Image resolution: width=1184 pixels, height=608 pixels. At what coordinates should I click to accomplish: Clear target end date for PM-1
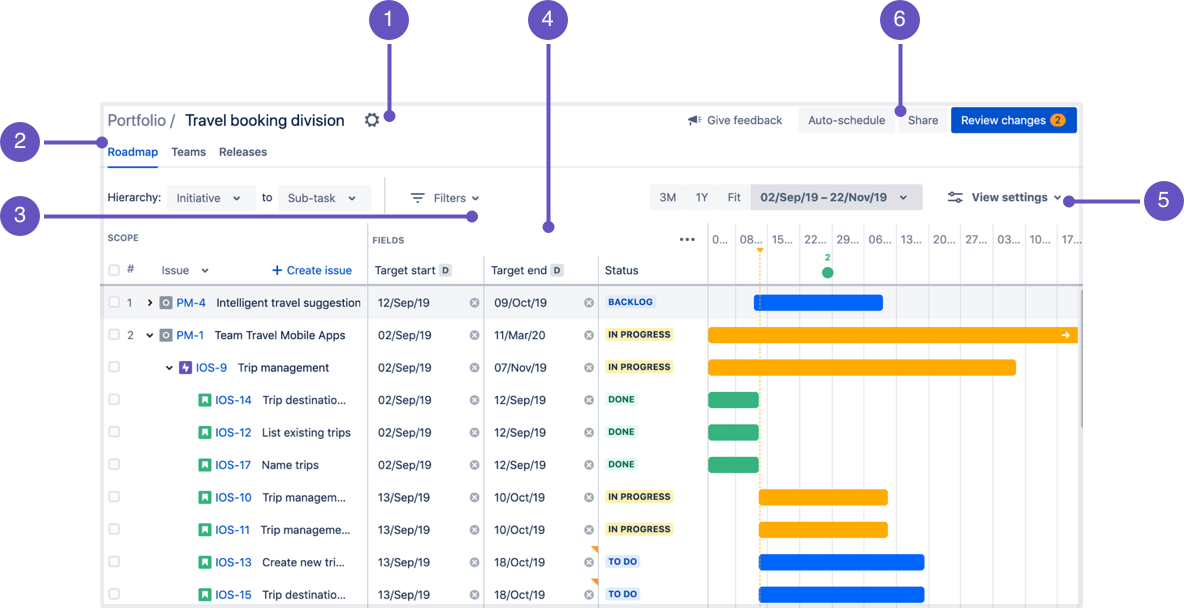[x=589, y=335]
